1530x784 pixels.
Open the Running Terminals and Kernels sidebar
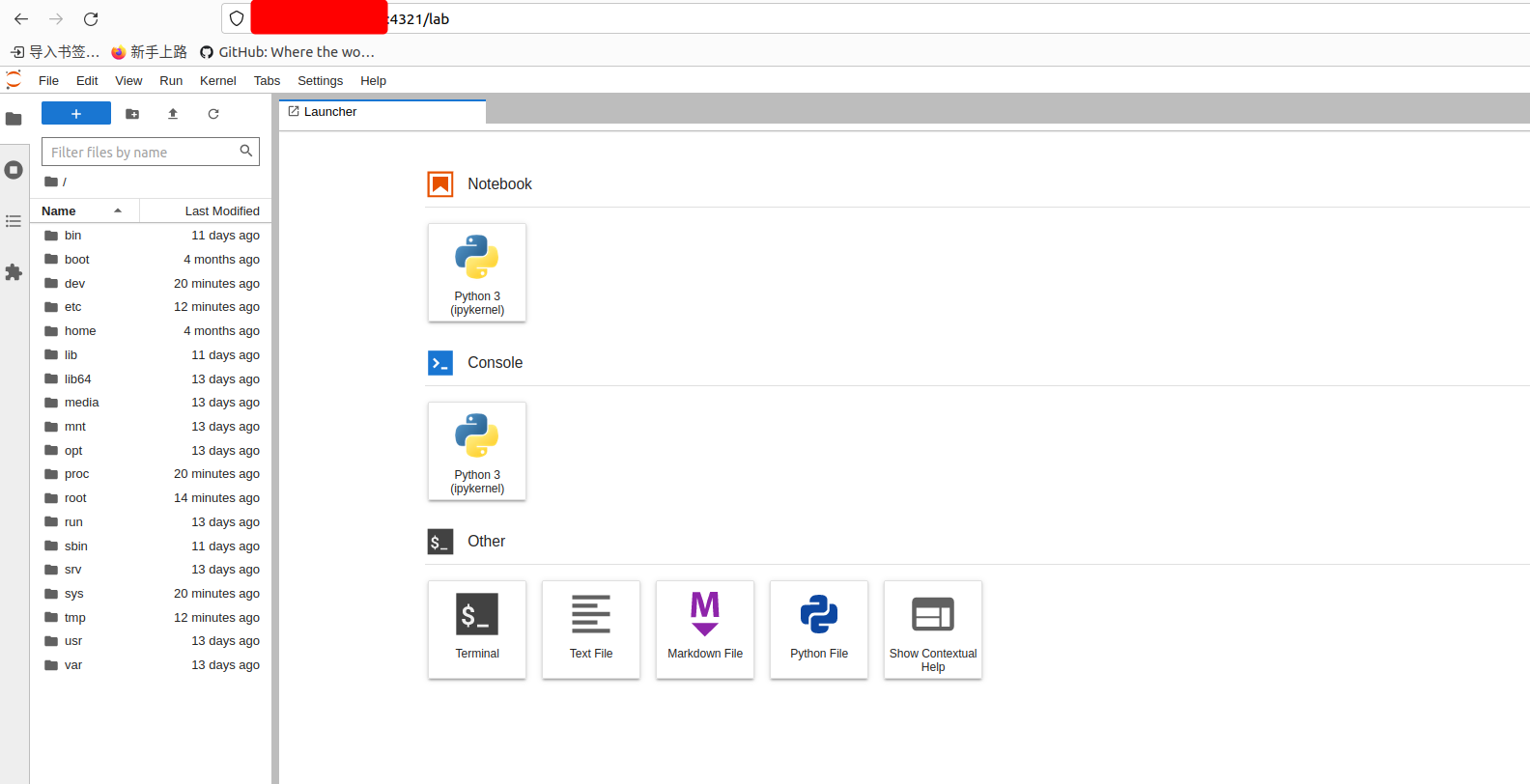tap(14, 170)
